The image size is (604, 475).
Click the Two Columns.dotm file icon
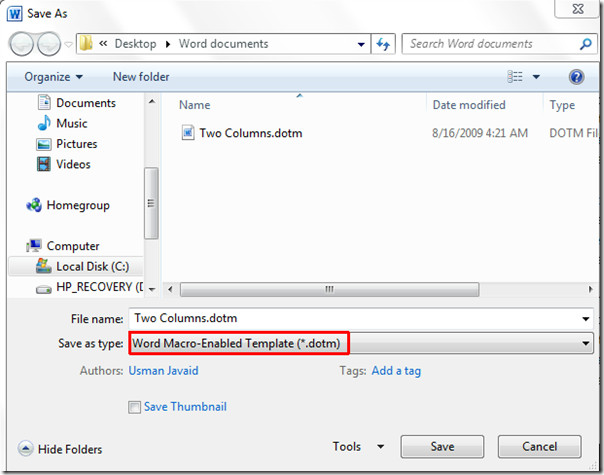coord(188,133)
